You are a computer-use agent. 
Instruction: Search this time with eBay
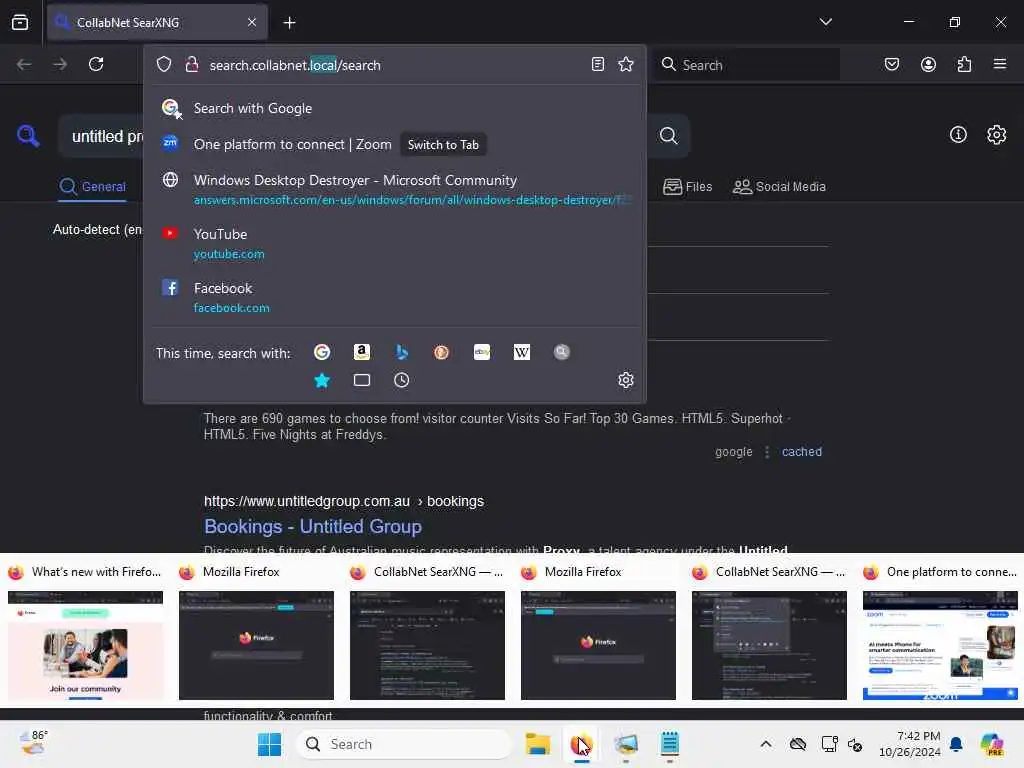482,352
